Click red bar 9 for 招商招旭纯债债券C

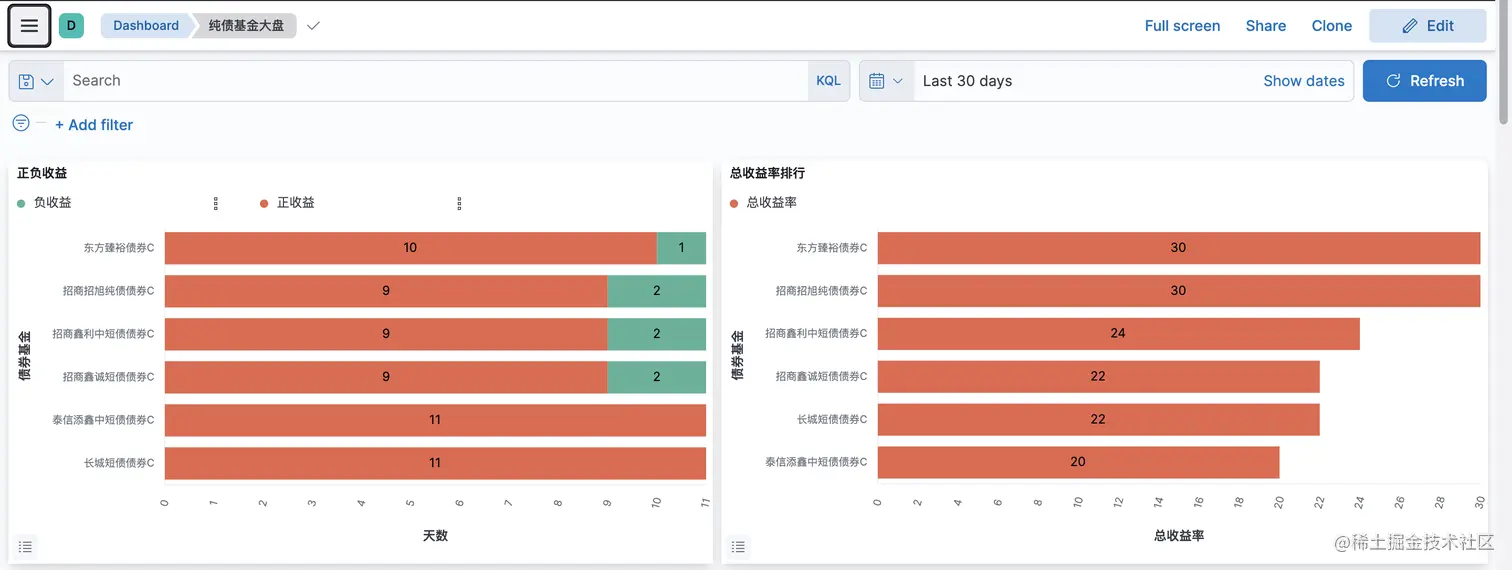coord(386,291)
